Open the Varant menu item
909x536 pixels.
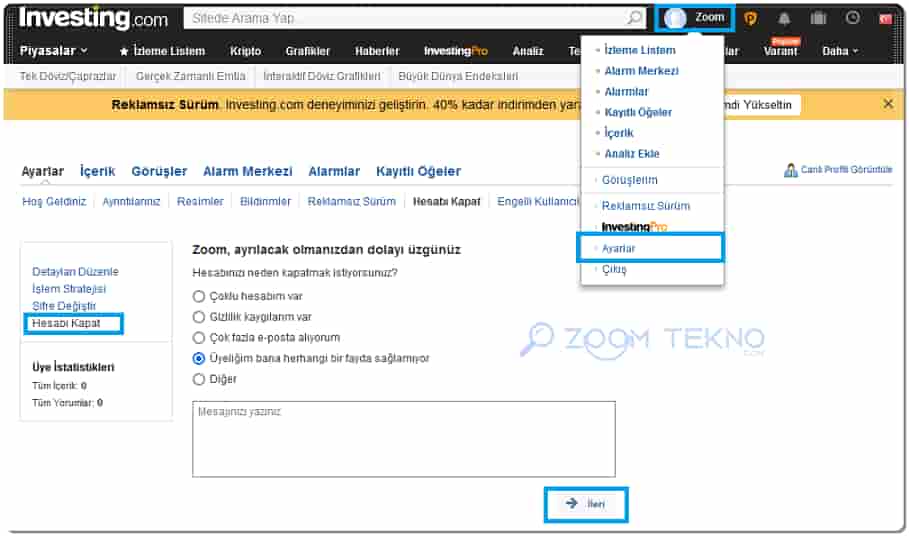point(780,51)
